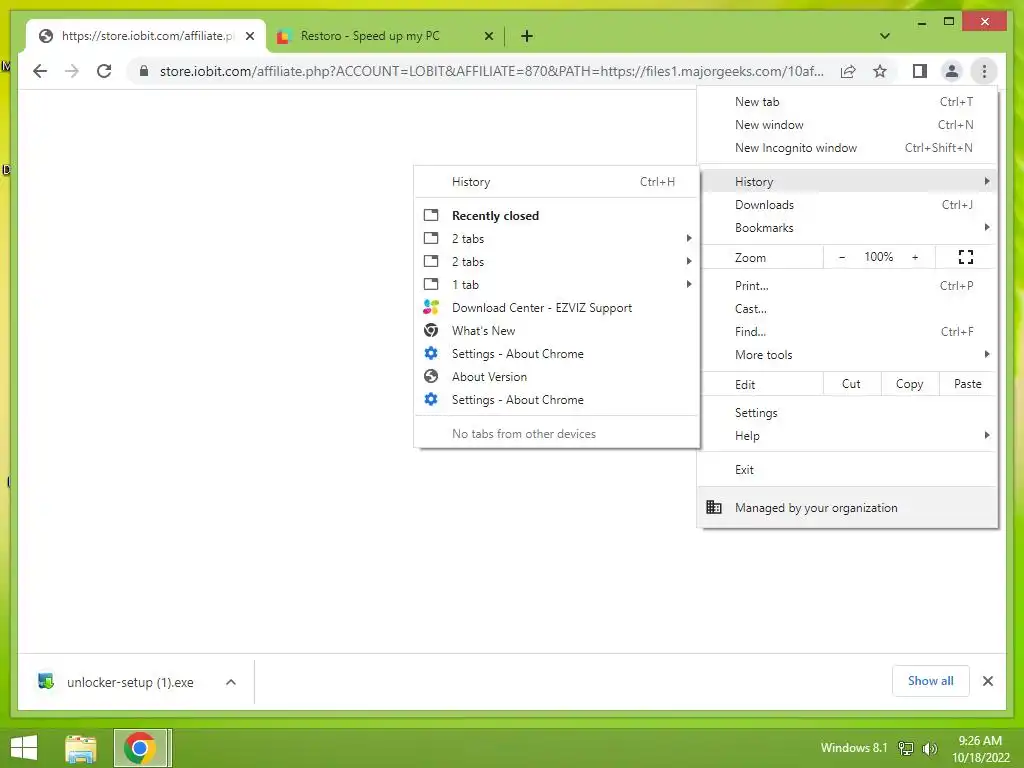Click the network tray icon
The width and height of the screenshot is (1024, 768).
click(906, 748)
